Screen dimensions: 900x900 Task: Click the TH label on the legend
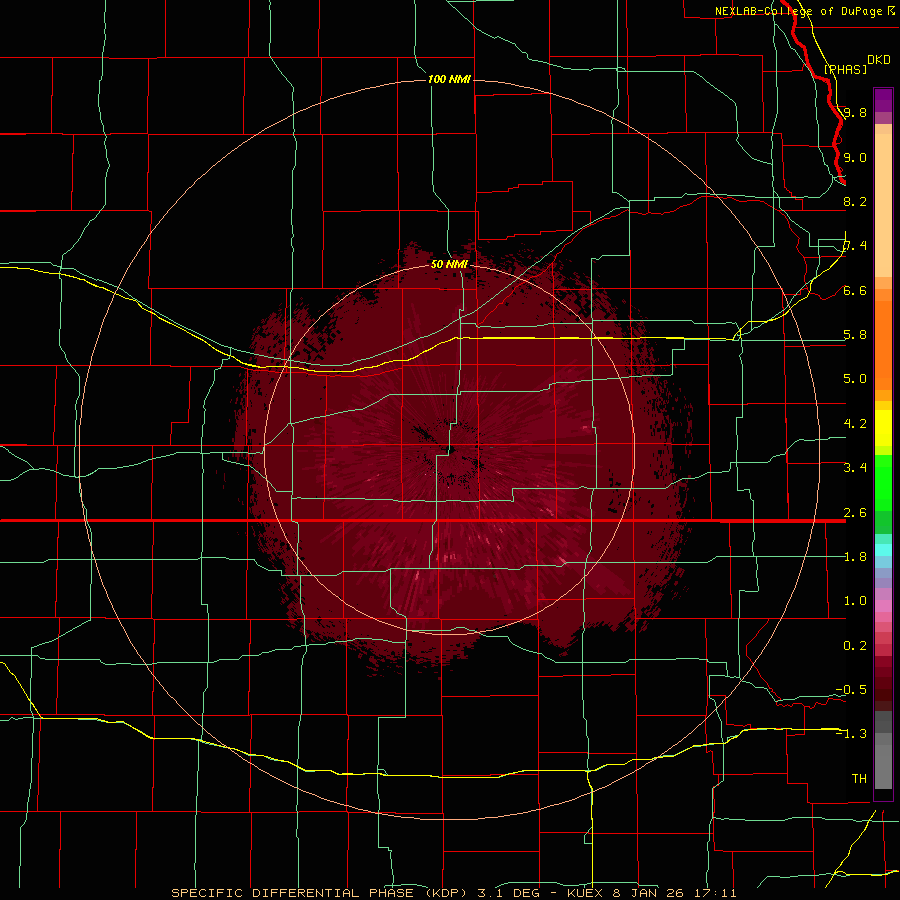click(x=859, y=779)
